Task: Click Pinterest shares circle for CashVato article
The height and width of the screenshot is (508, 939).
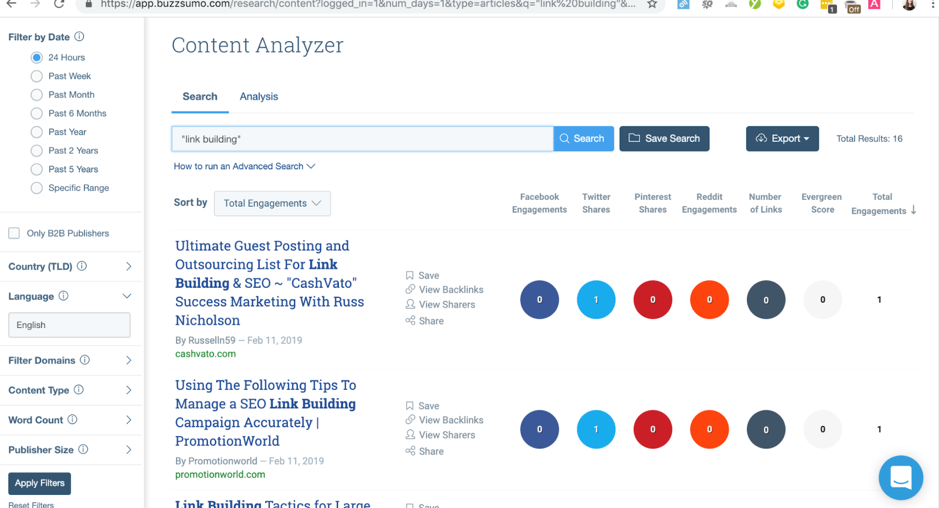Action: [x=653, y=300]
